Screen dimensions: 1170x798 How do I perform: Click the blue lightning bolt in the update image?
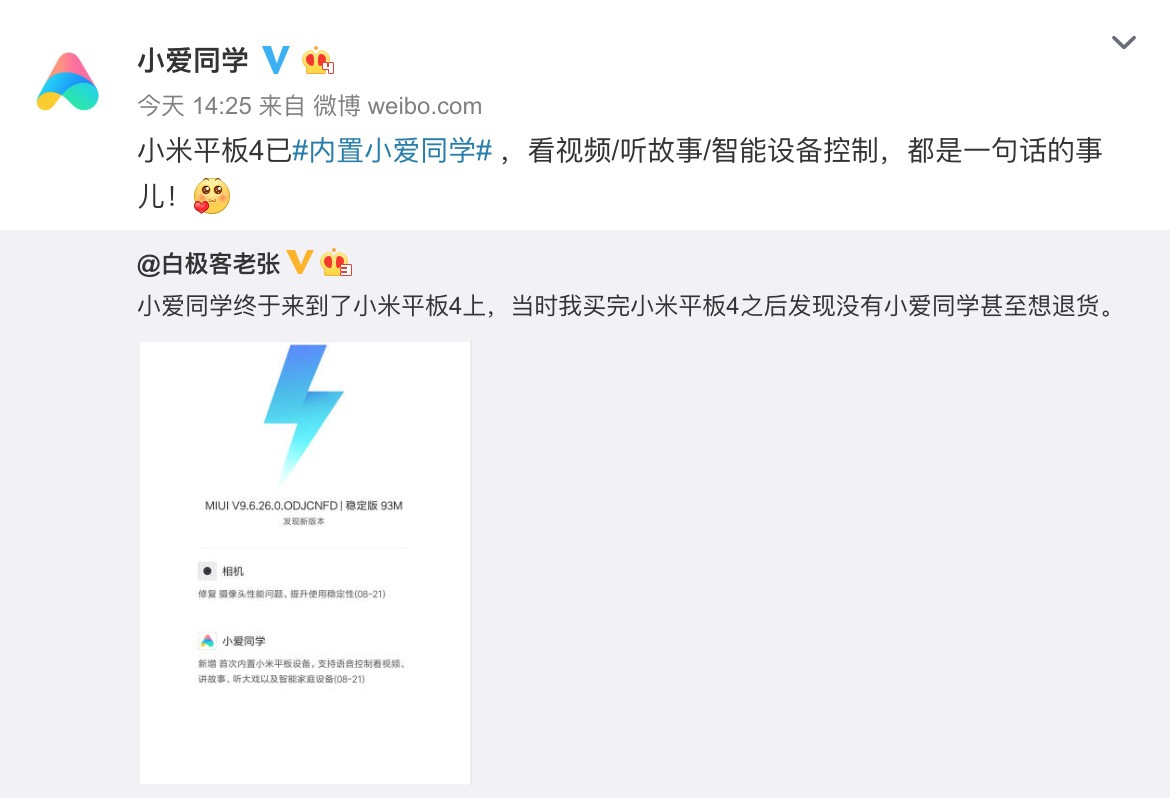tap(303, 412)
